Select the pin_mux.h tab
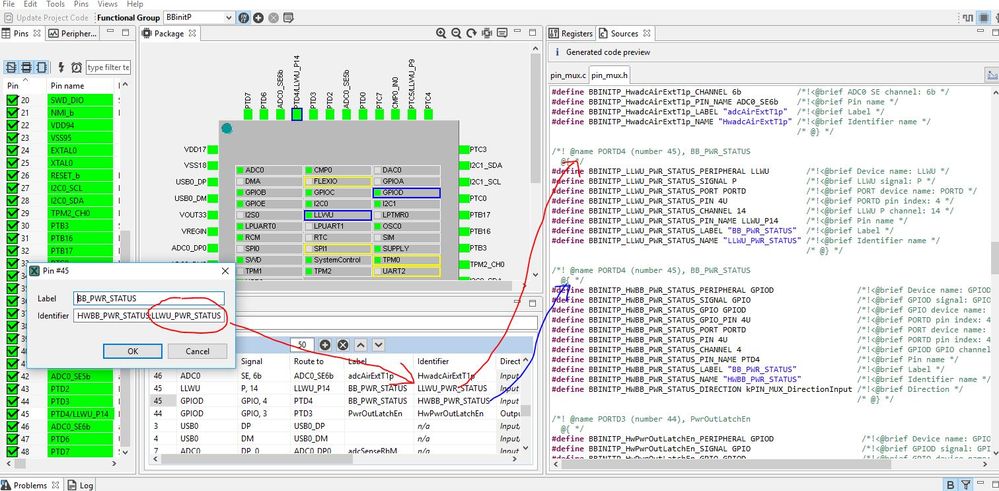 point(610,75)
